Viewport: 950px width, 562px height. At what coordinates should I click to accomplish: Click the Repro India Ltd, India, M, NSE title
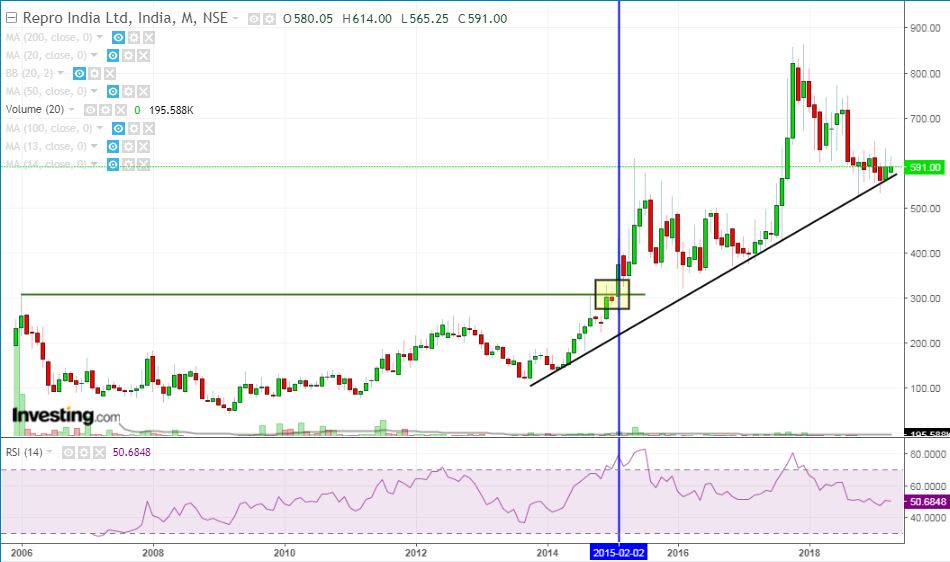[x=125, y=18]
